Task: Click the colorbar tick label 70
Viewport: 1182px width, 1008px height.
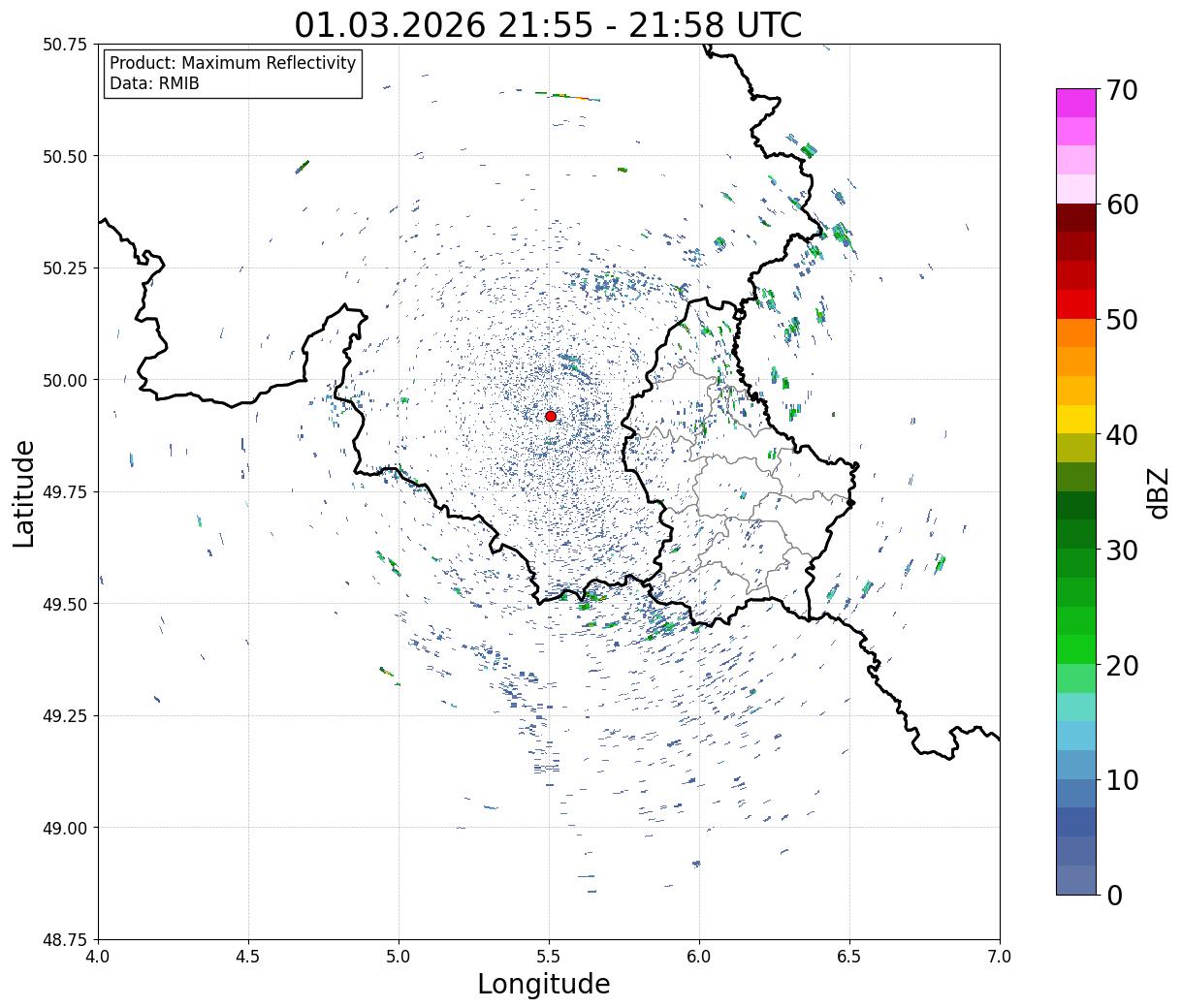Action: (1122, 89)
